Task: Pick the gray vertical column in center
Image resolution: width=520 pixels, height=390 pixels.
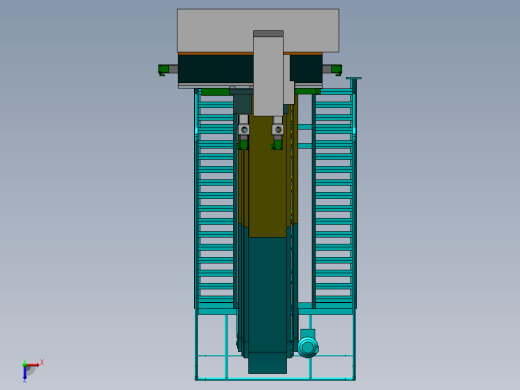Action: tap(268, 73)
